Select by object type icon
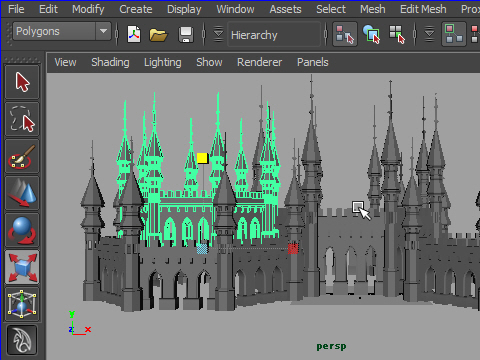The height and width of the screenshot is (360, 480). pyautogui.click(x=371, y=34)
